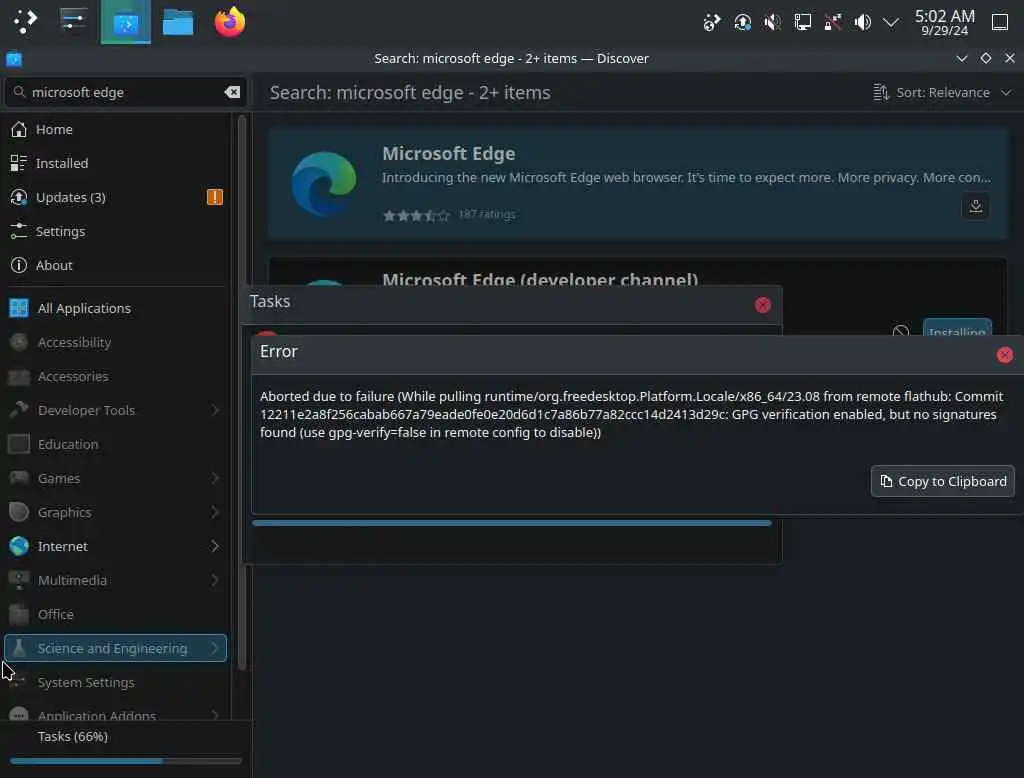1024x778 pixels.
Task: Expand Science and Engineering subcategories arrow
Action: (215, 648)
